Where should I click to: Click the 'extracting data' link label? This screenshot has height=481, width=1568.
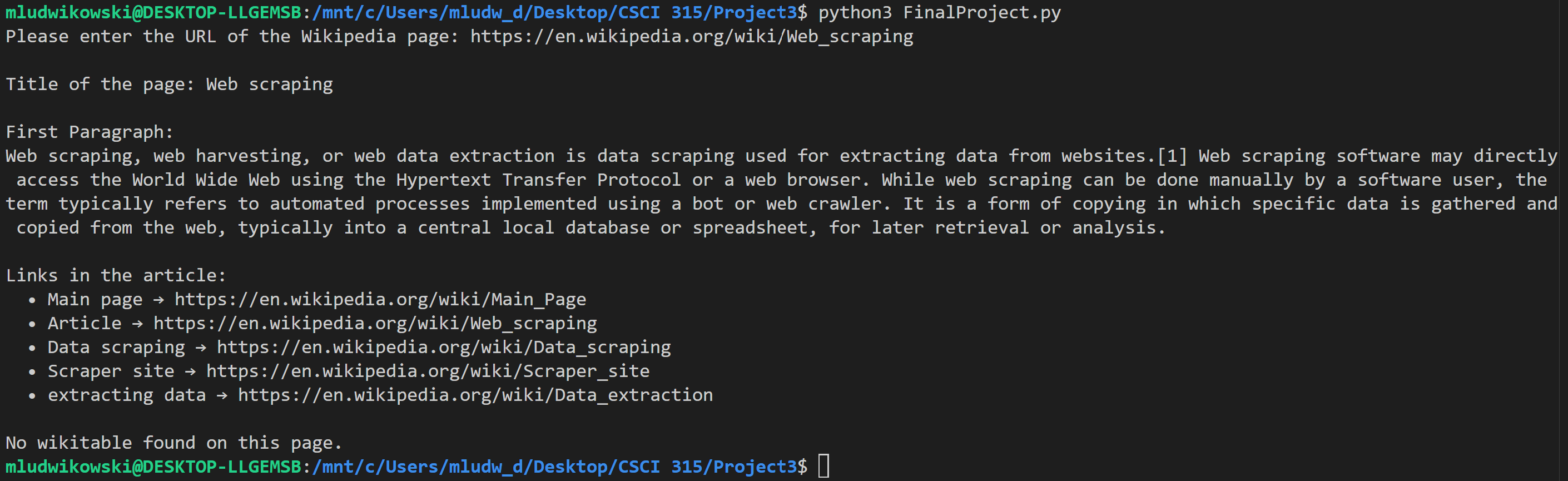pyautogui.click(x=127, y=395)
